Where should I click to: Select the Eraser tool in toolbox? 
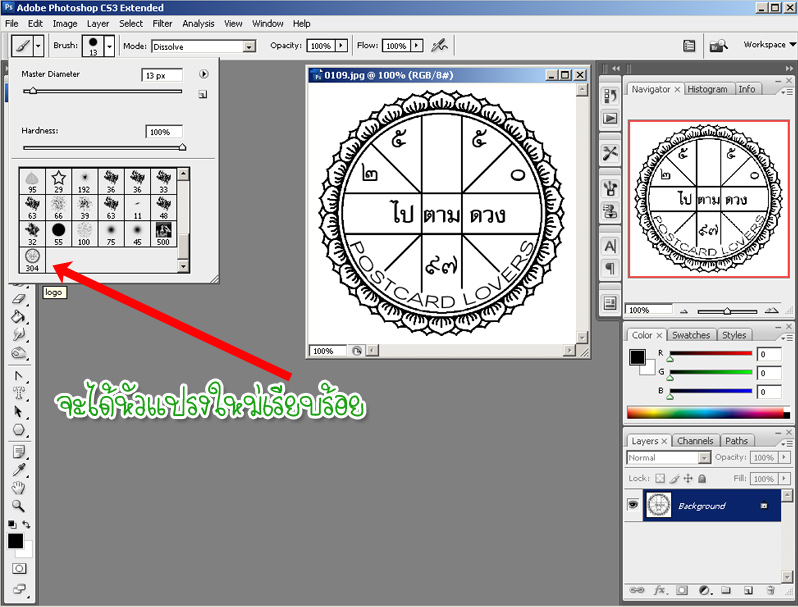pyautogui.click(x=19, y=299)
